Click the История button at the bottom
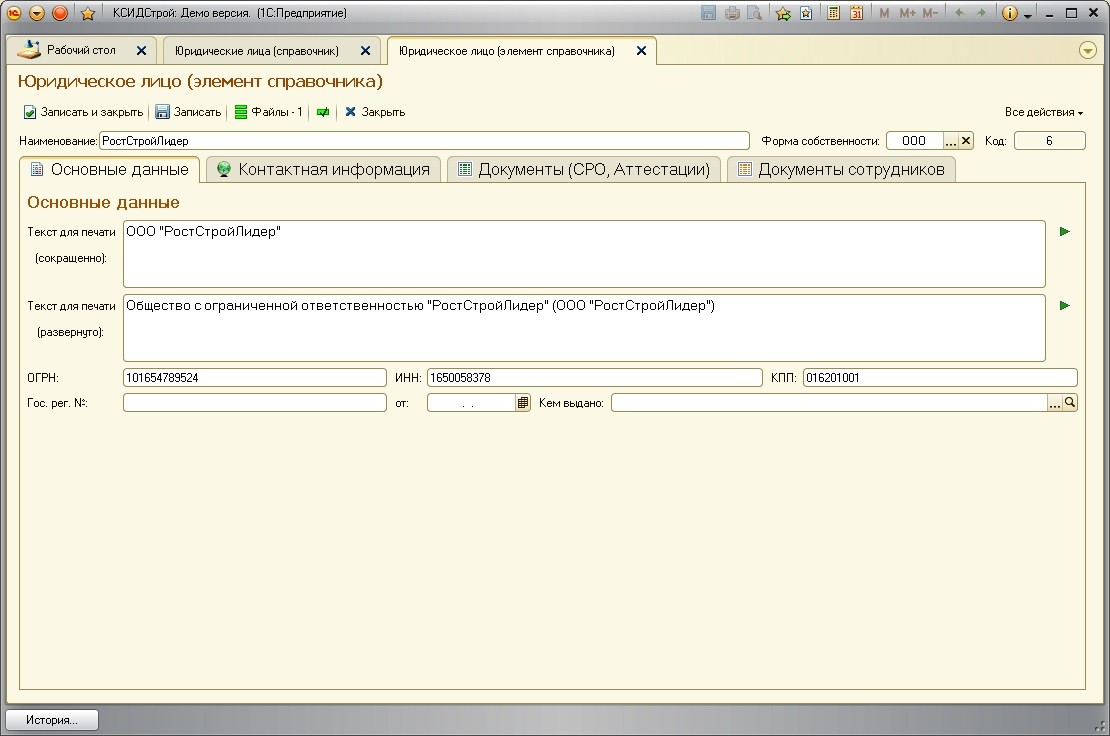 [x=52, y=720]
